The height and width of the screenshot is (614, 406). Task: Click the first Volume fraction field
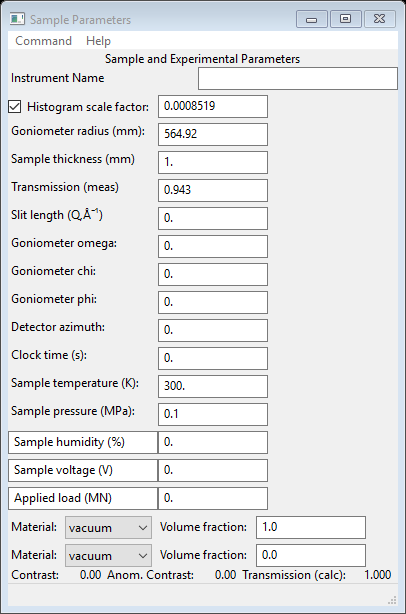point(311,527)
